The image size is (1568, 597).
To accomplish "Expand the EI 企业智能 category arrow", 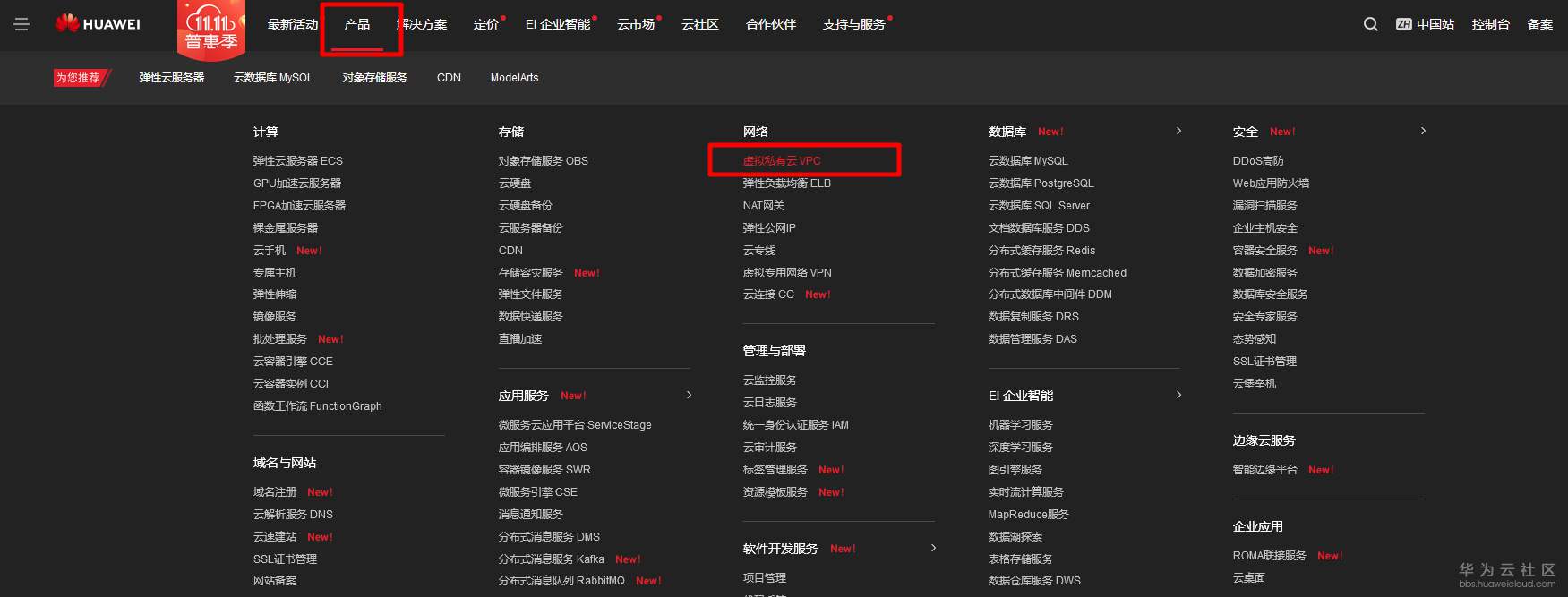I will click(1178, 395).
